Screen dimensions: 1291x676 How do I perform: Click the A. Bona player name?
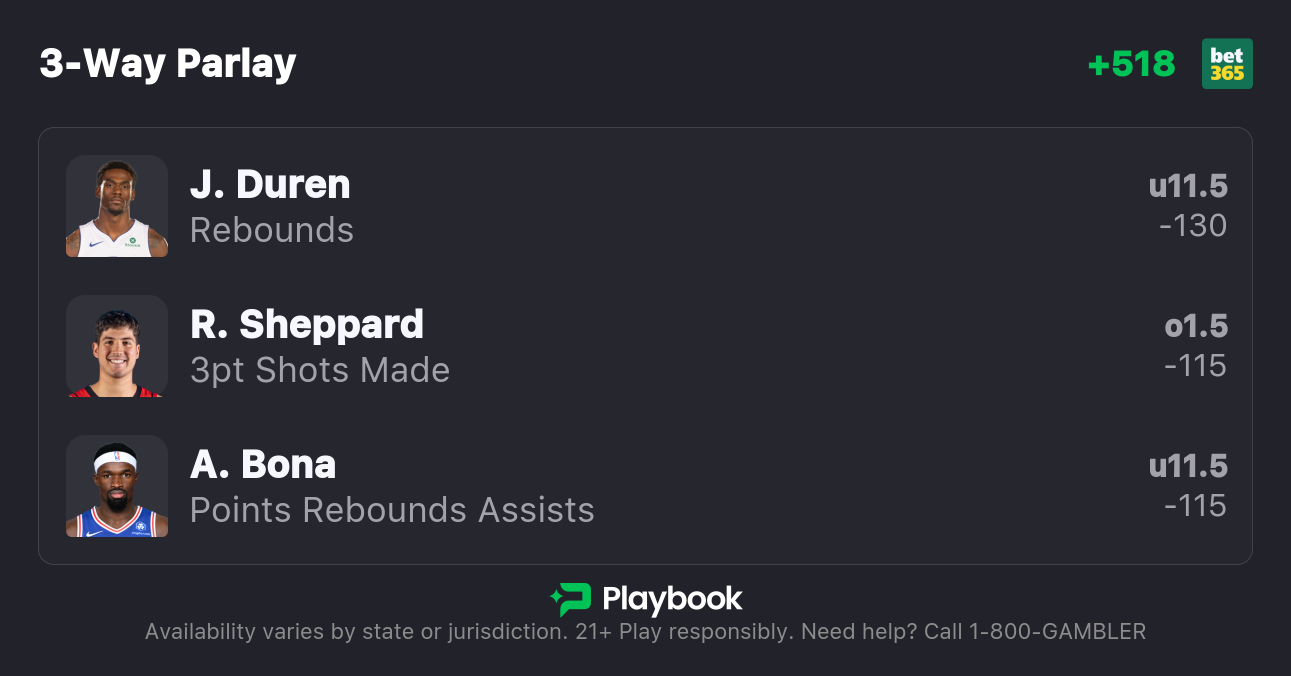(263, 465)
